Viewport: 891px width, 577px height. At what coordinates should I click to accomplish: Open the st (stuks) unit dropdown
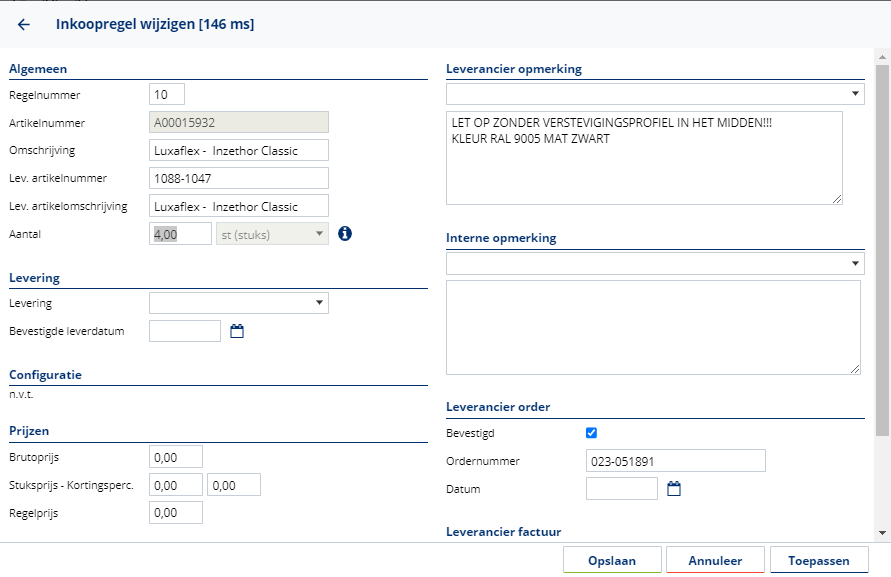pos(272,233)
